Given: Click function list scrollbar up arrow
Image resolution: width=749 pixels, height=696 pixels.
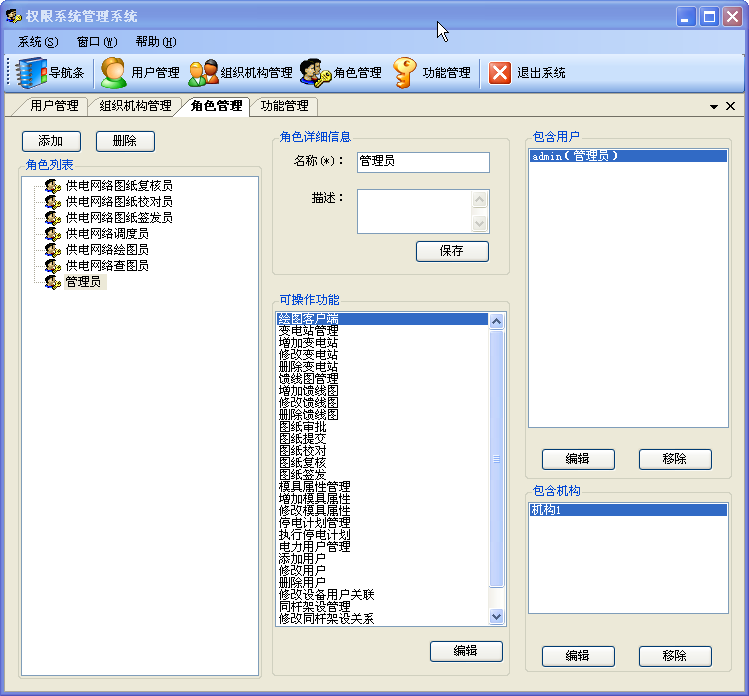Looking at the screenshot, I should (x=496, y=321).
